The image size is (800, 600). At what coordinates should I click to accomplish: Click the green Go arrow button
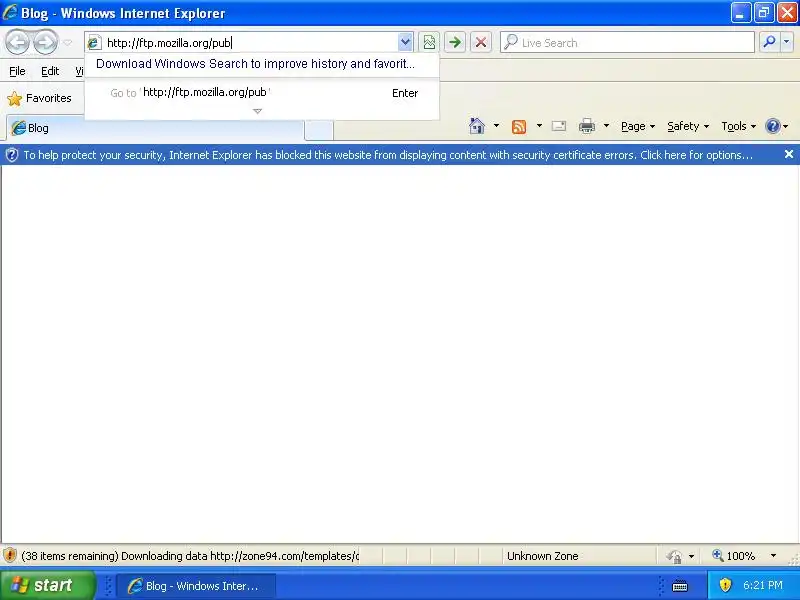(x=455, y=42)
